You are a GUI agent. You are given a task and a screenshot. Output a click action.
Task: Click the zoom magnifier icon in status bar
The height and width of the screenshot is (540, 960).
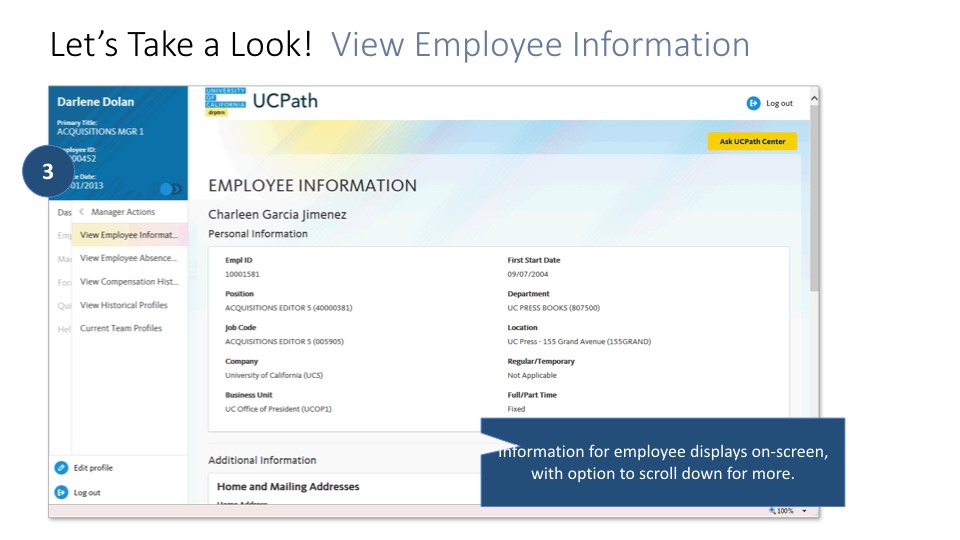tap(773, 511)
